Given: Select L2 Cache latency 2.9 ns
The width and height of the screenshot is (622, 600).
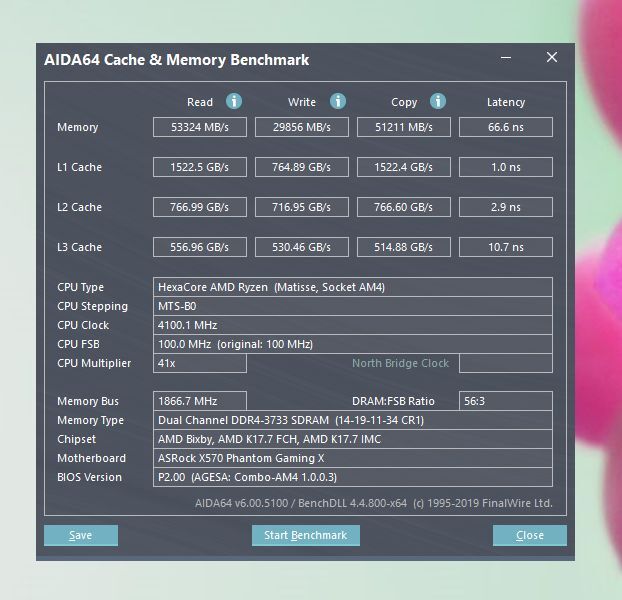Looking at the screenshot, I should click(506, 207).
